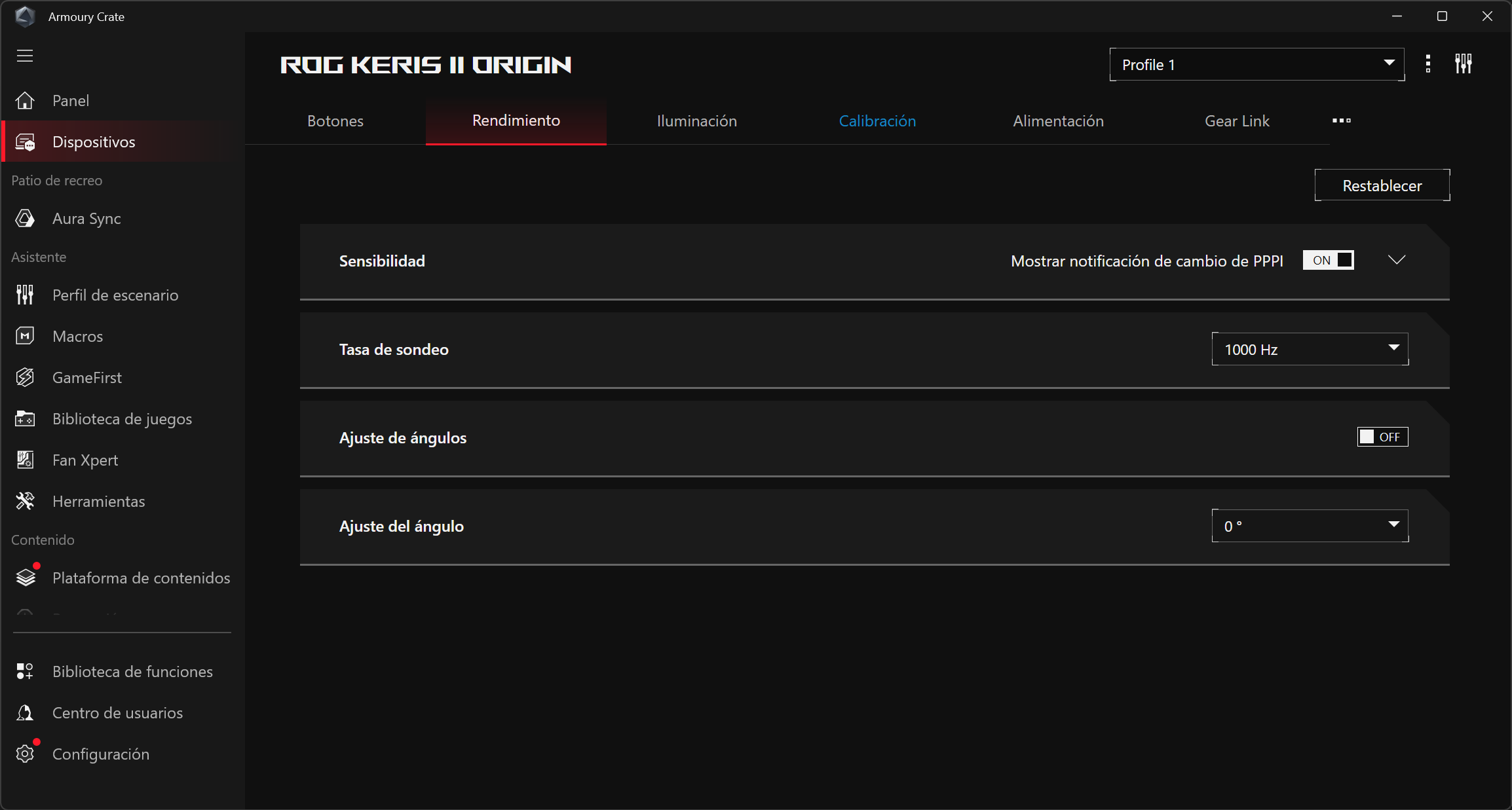The image size is (1512, 810).
Task: Open Biblioteca de juegos entry
Action: tap(123, 418)
